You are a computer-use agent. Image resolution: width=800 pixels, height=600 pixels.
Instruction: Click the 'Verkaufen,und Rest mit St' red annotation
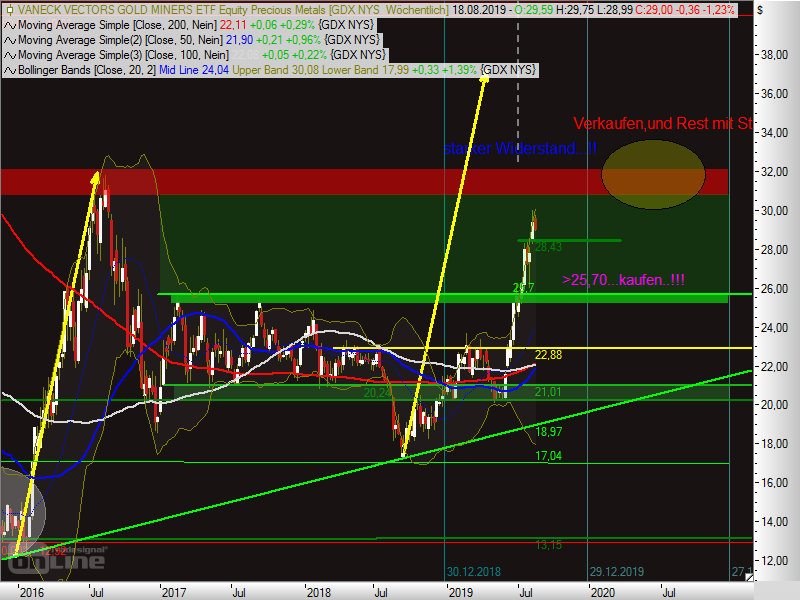(663, 123)
